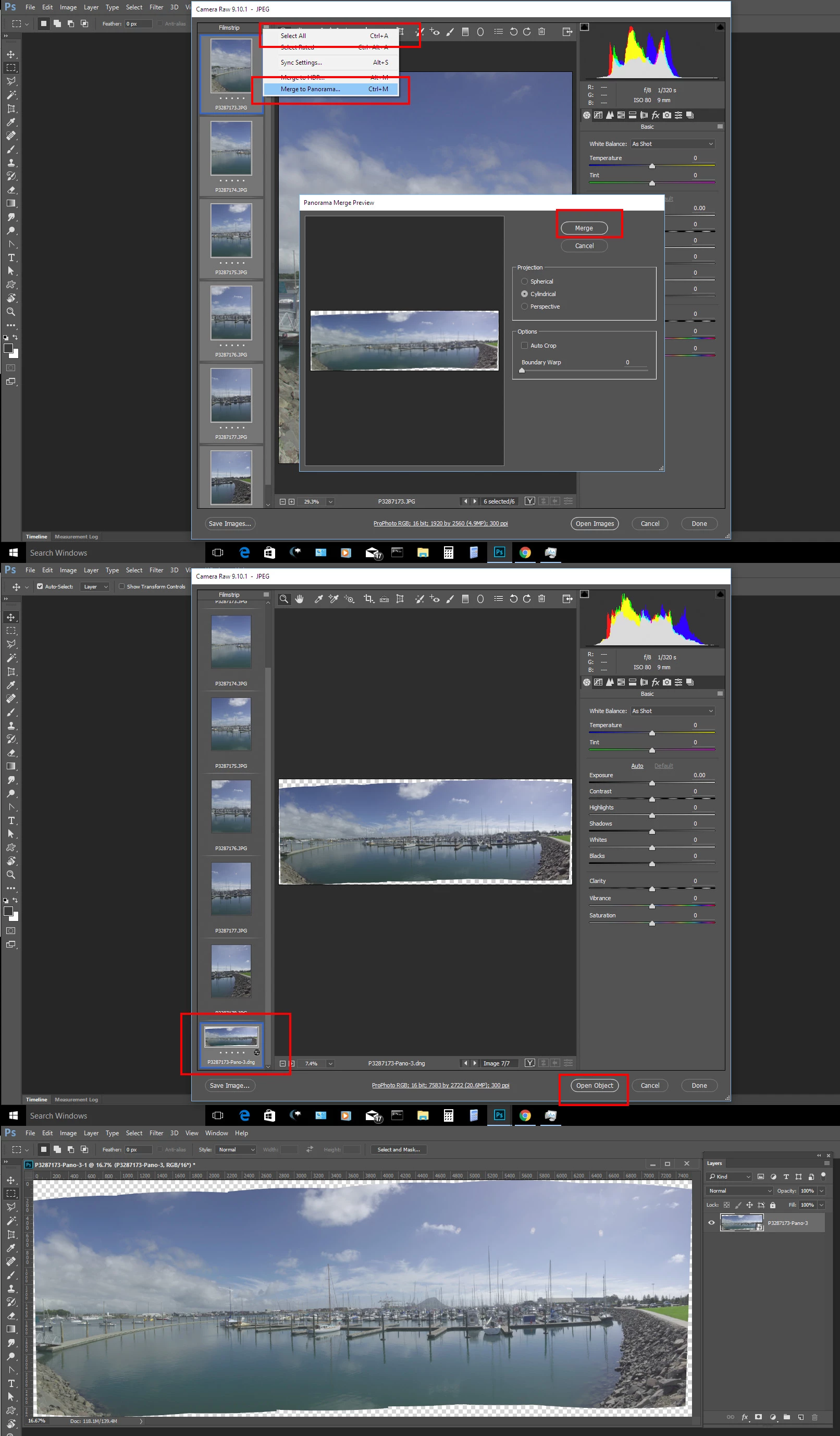Filter Layers panel by adjustment layers icon
The image size is (840, 1436).
point(773,1176)
